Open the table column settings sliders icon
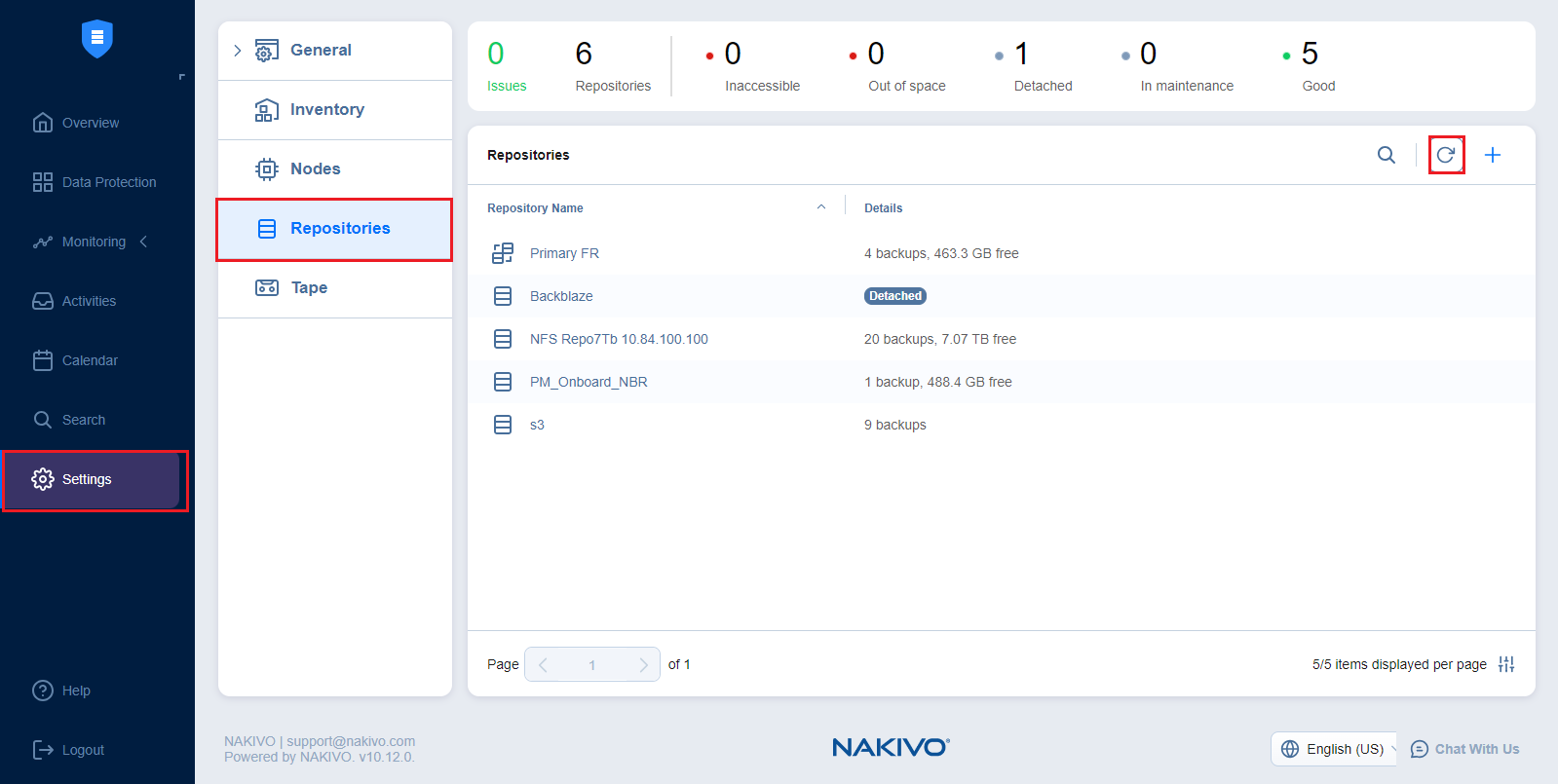Screen dimensions: 1558x784 coord(1506,664)
